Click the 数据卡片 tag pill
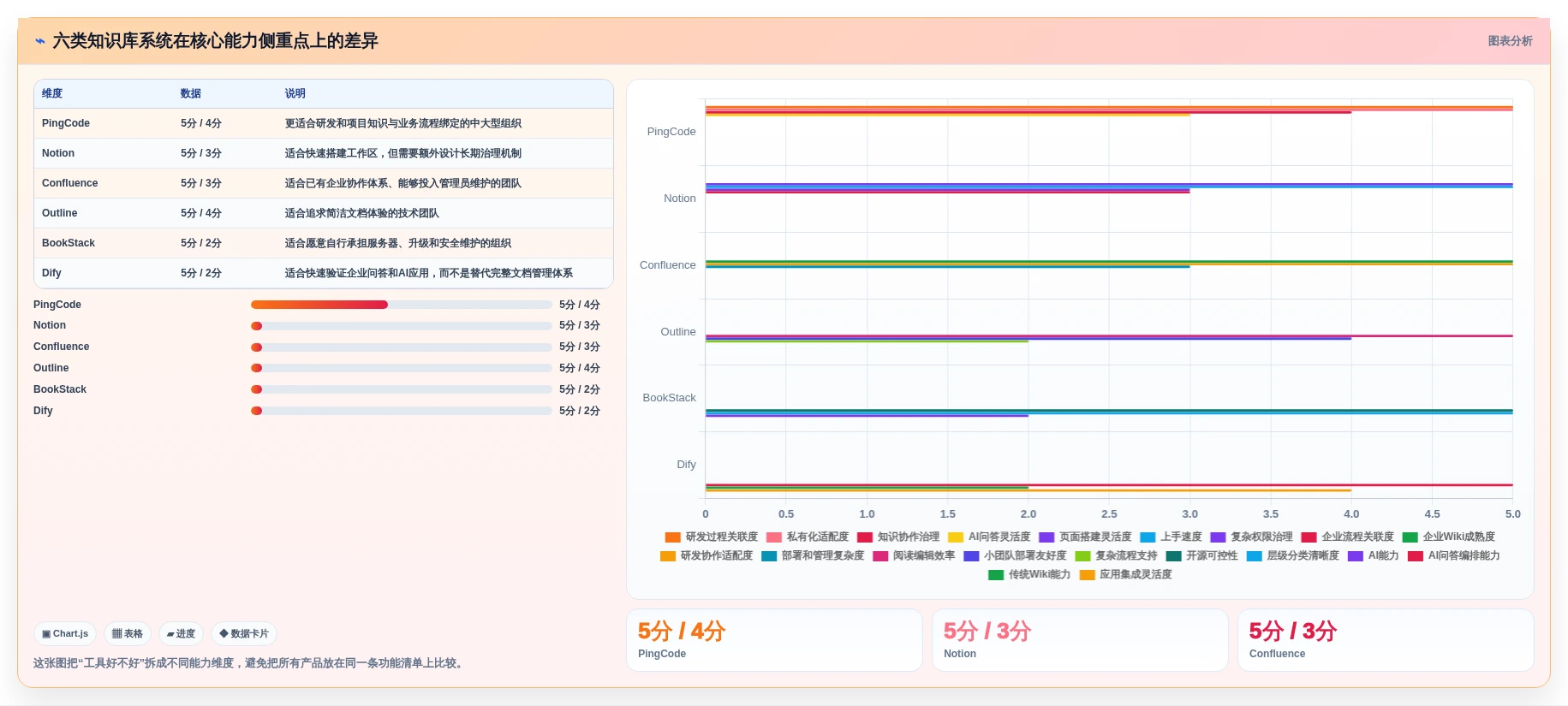1568x706 pixels. coord(244,633)
